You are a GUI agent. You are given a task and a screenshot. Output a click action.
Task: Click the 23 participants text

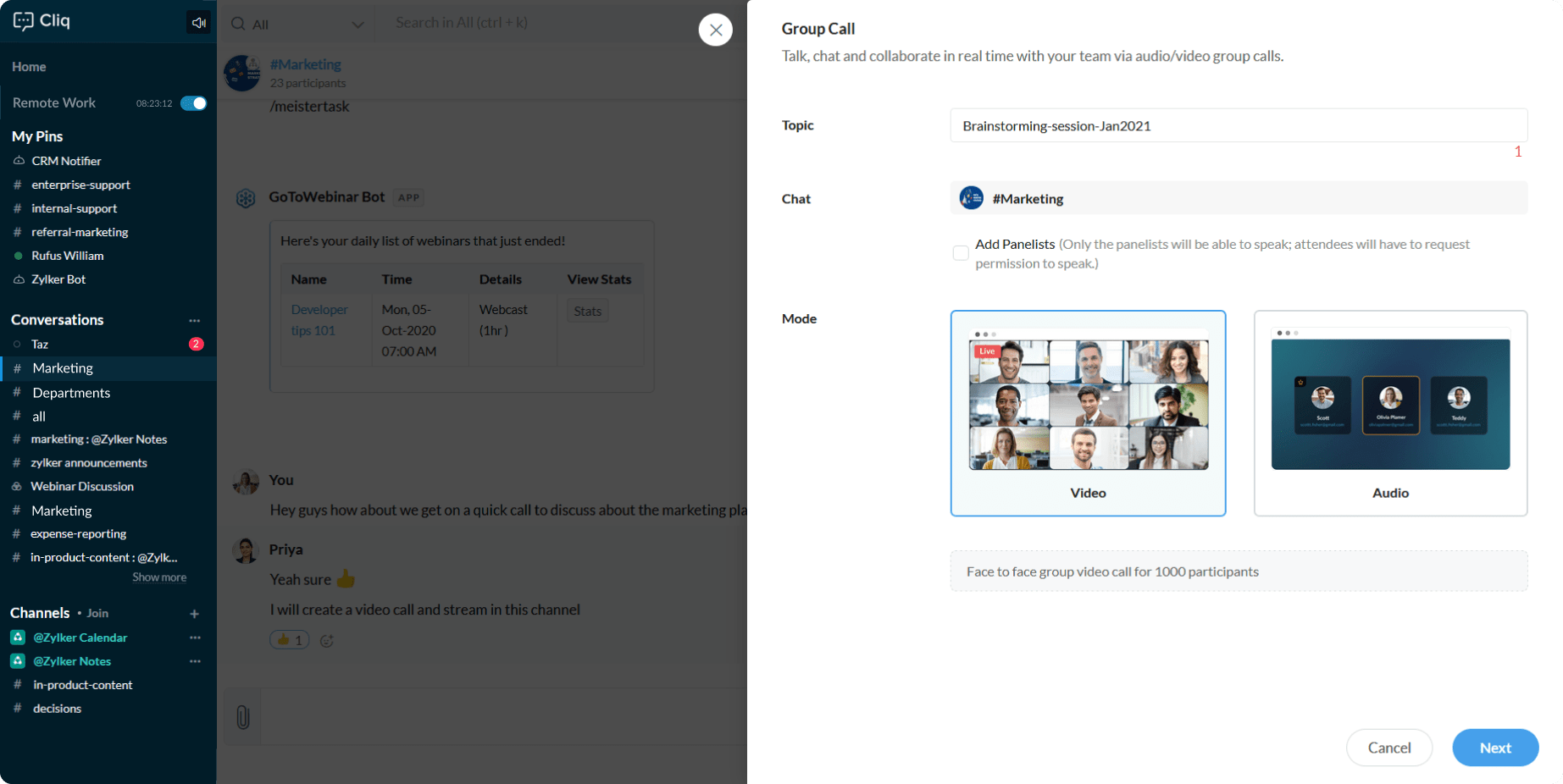point(308,83)
